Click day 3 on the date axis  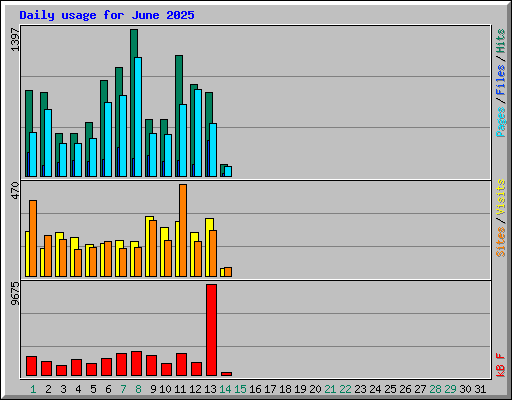point(63,389)
